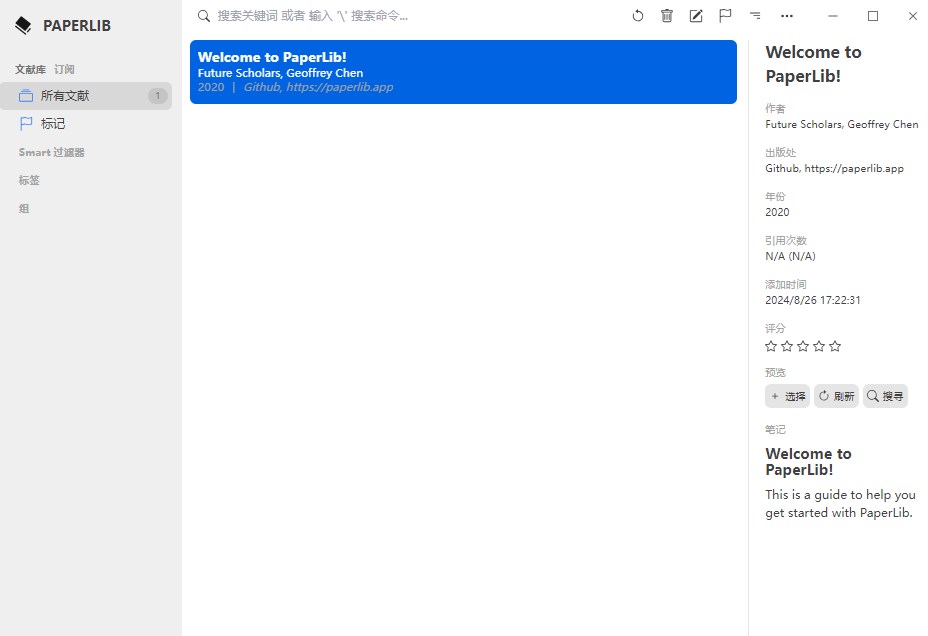Set rating to one star
This screenshot has height=636, width=928.
pyautogui.click(x=771, y=346)
